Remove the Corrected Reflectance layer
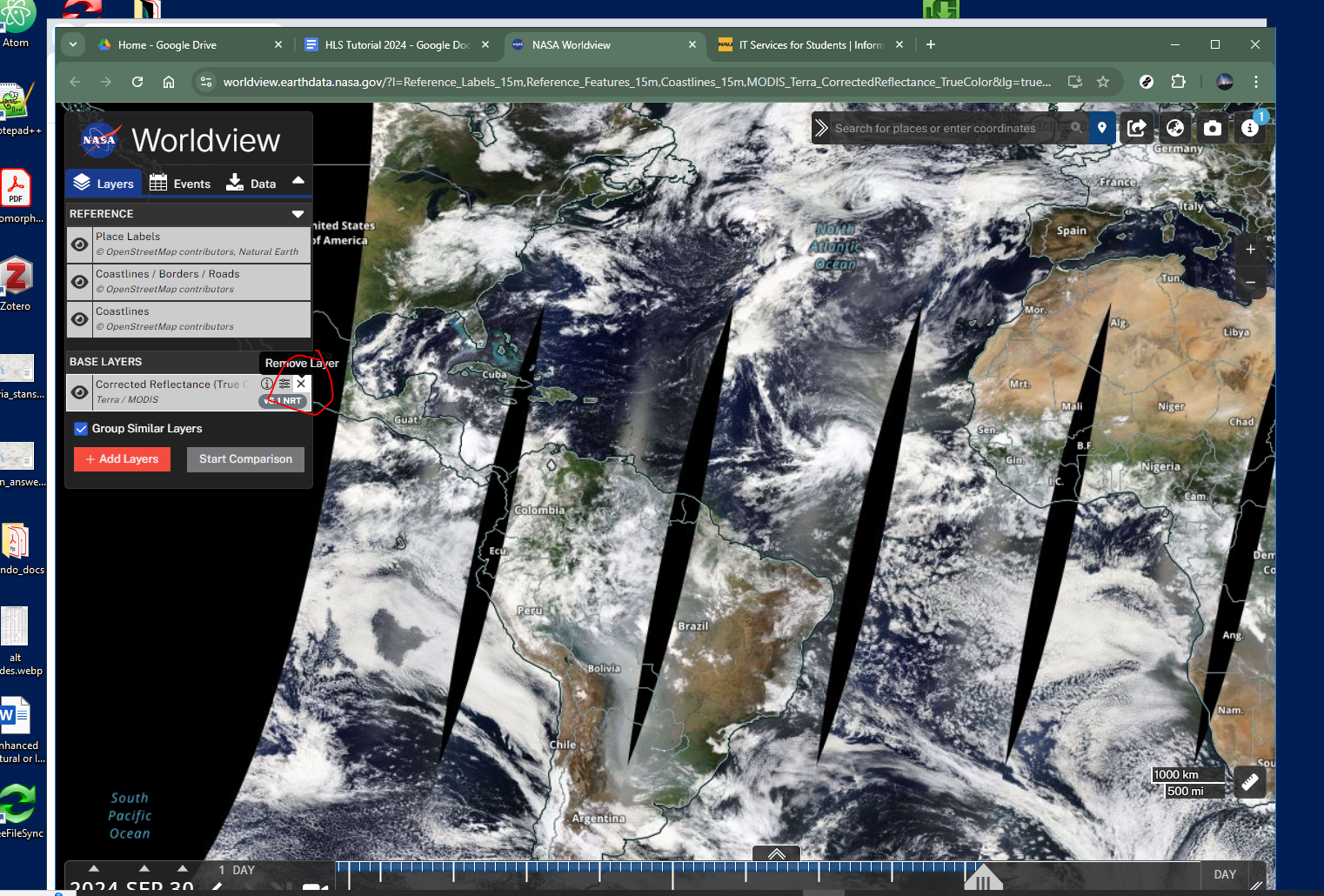 pos(301,384)
